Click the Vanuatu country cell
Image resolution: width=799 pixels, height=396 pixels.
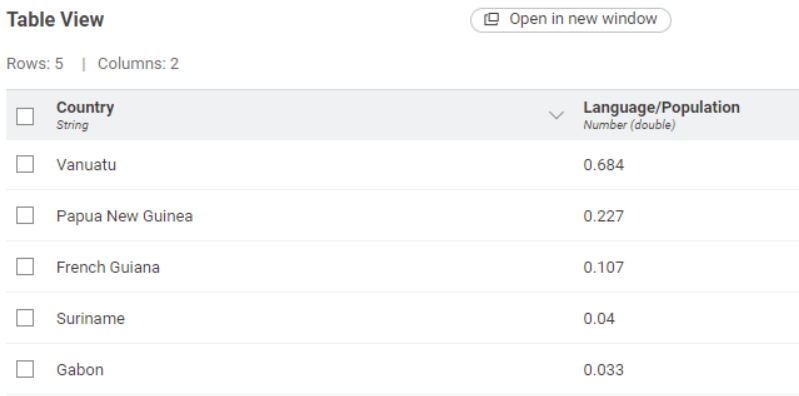[86, 165]
